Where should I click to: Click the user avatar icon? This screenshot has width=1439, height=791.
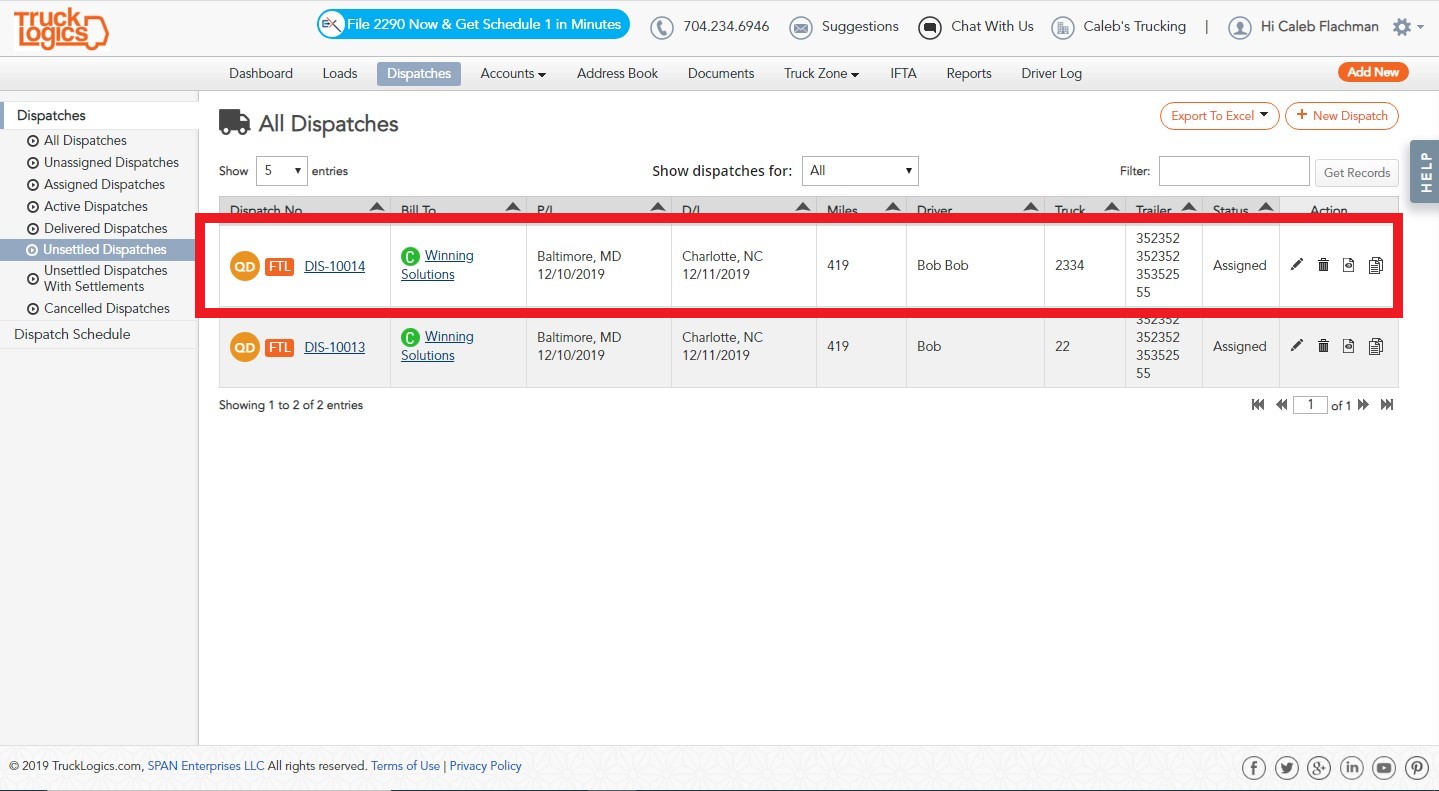(1240, 28)
